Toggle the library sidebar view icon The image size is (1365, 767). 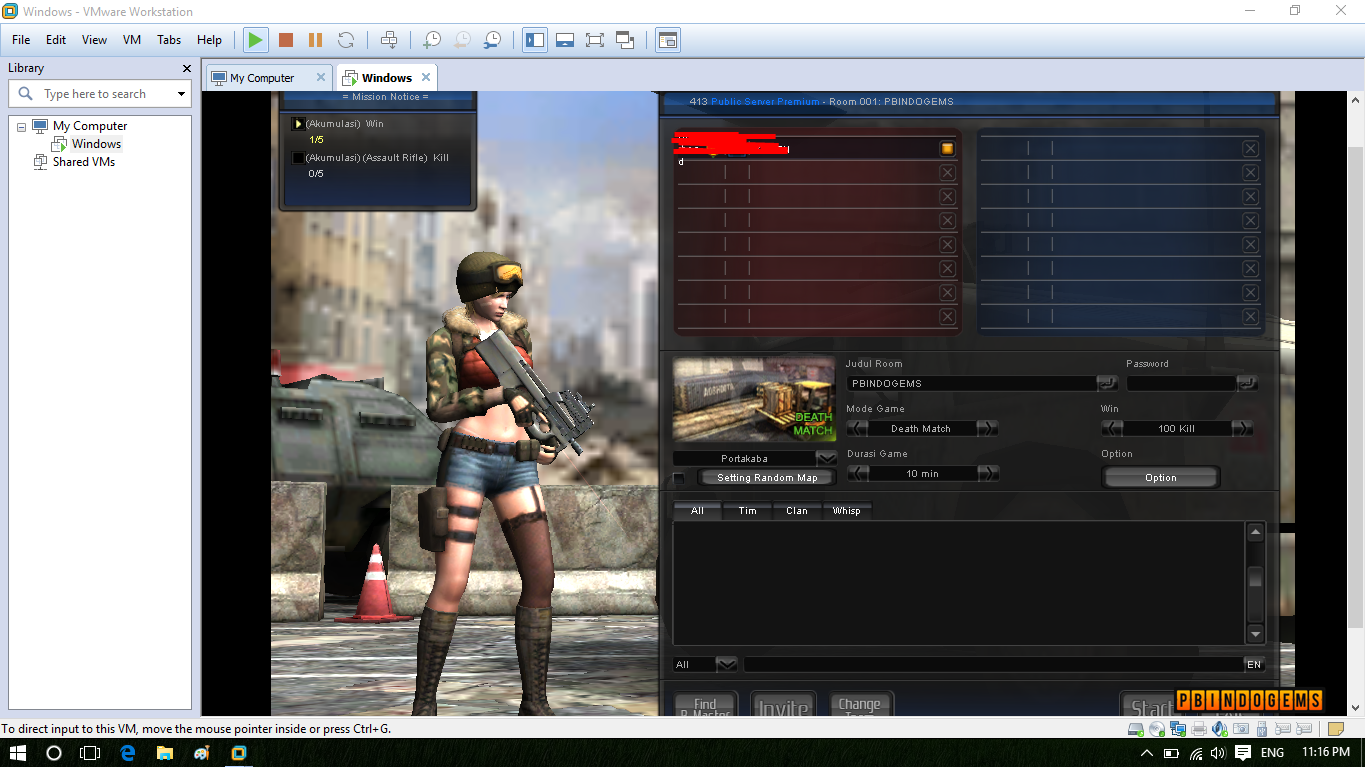(535, 40)
